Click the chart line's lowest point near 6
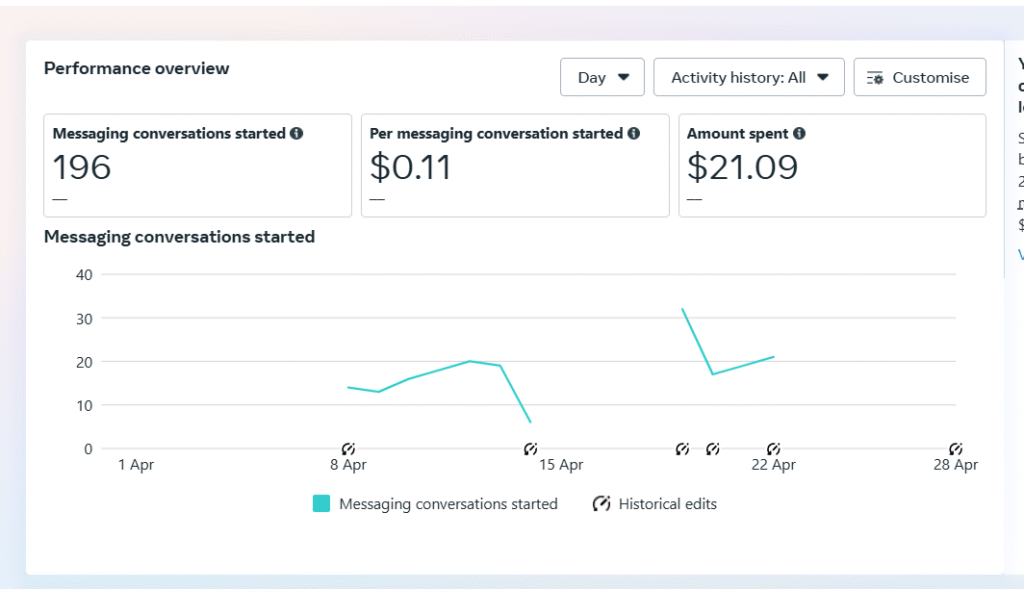Image resolution: width=1024 pixels, height=589 pixels. (530, 422)
